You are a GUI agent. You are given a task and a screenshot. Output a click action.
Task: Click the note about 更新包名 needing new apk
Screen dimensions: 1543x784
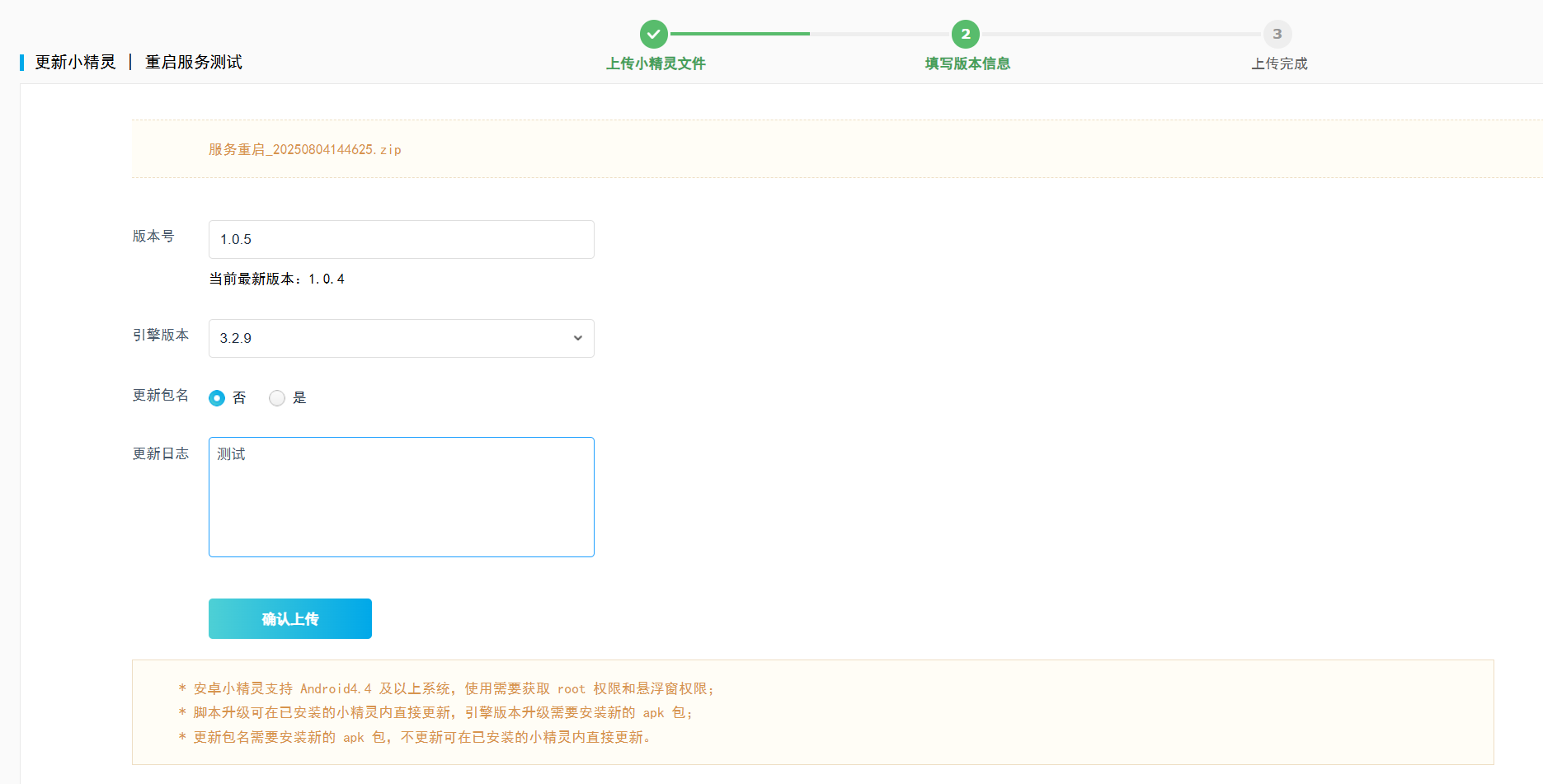[415, 737]
